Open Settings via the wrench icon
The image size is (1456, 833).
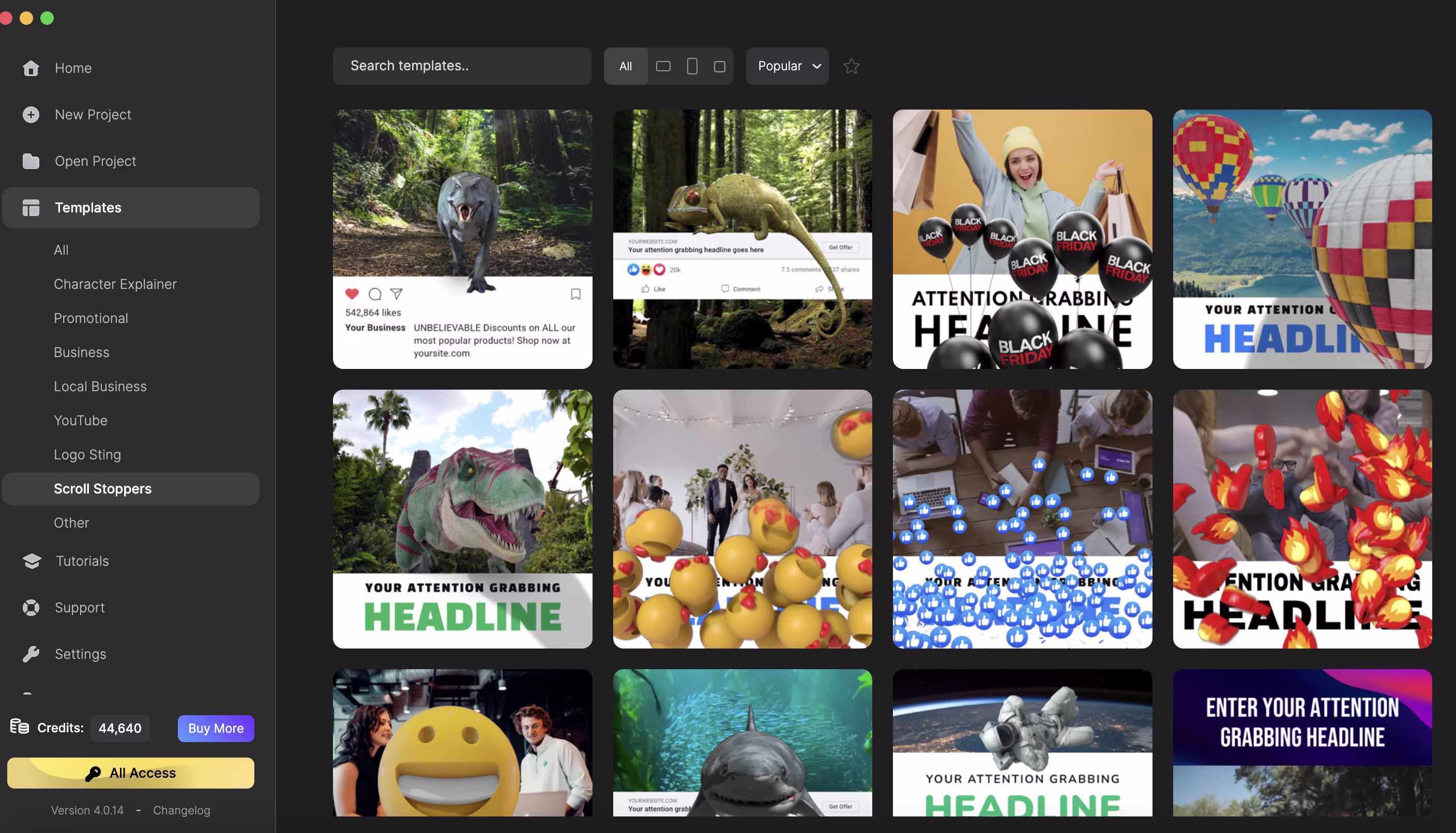click(31, 653)
